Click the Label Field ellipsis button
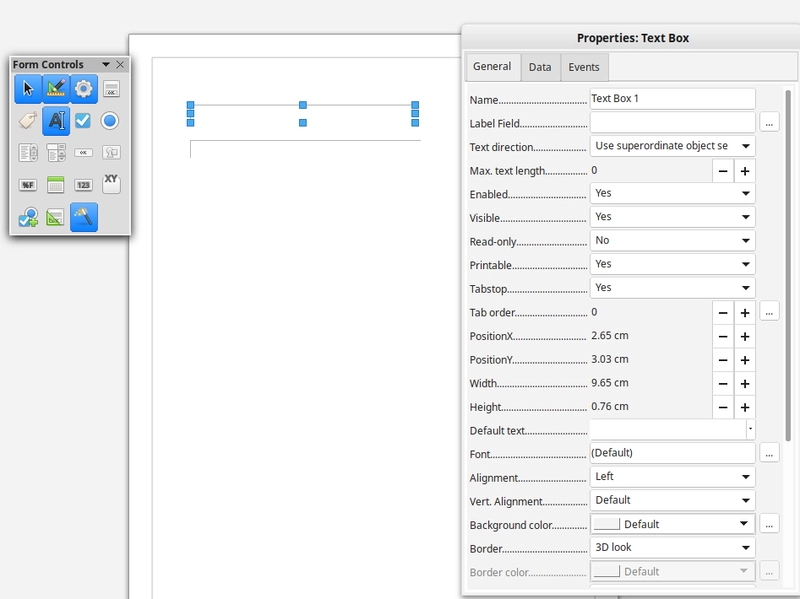Screen dimensions: 800x599 click(x=769, y=123)
